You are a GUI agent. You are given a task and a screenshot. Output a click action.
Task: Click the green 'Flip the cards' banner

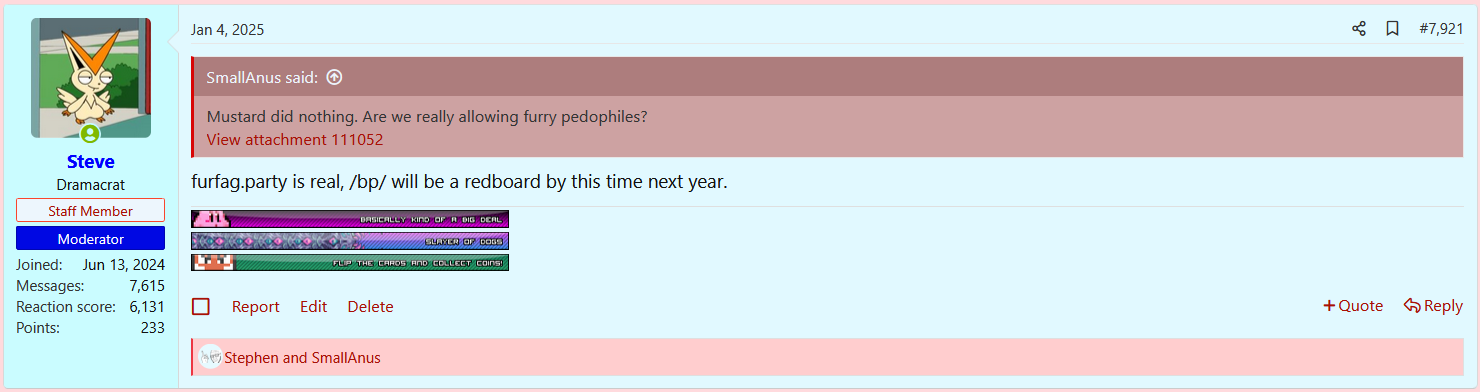tap(350, 263)
